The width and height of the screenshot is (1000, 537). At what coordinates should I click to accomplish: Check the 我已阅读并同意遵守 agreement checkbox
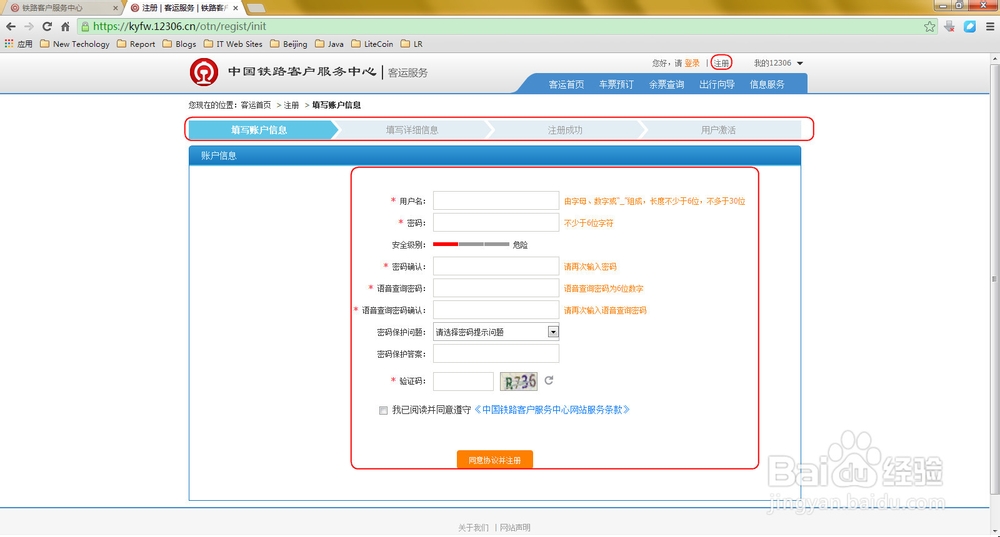[x=383, y=410]
